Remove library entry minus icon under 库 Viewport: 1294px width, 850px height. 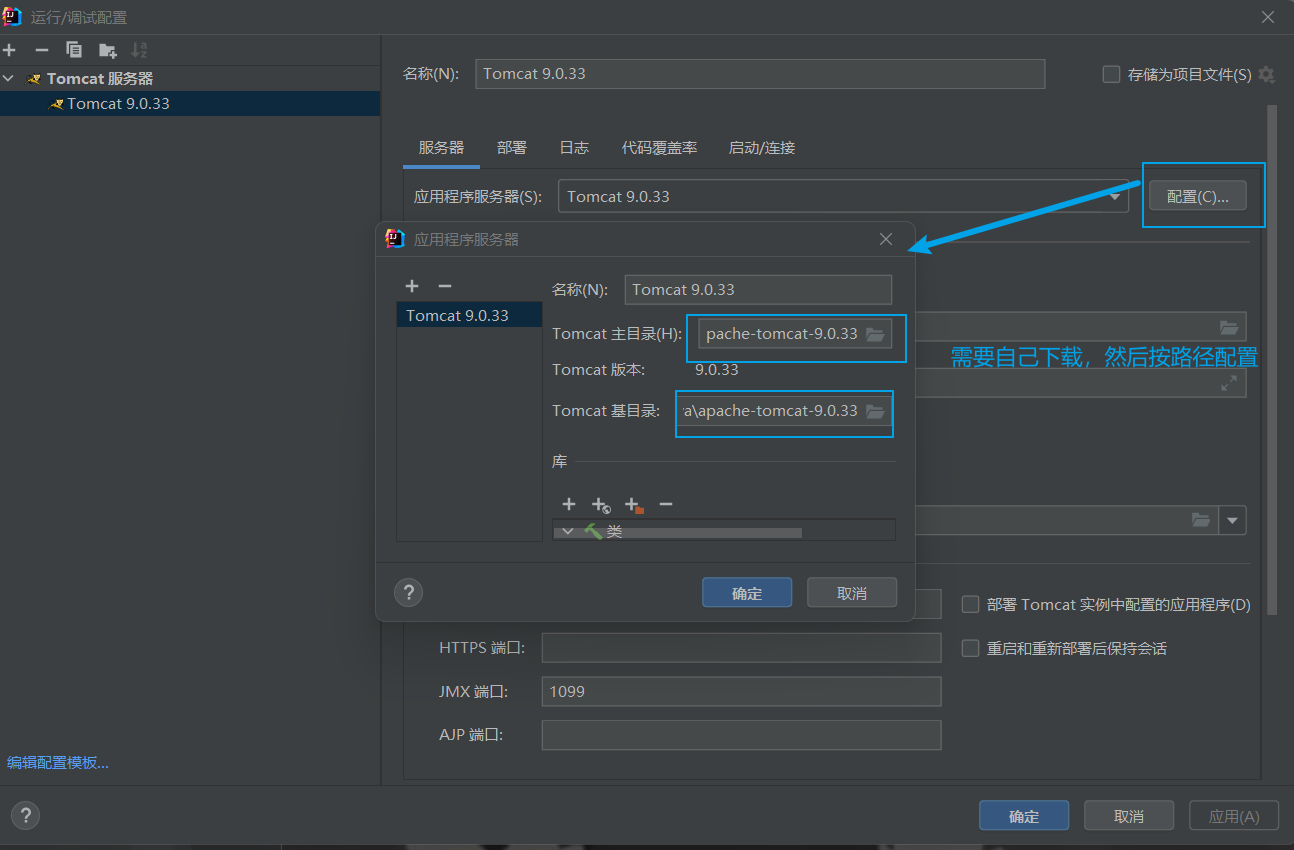666,504
